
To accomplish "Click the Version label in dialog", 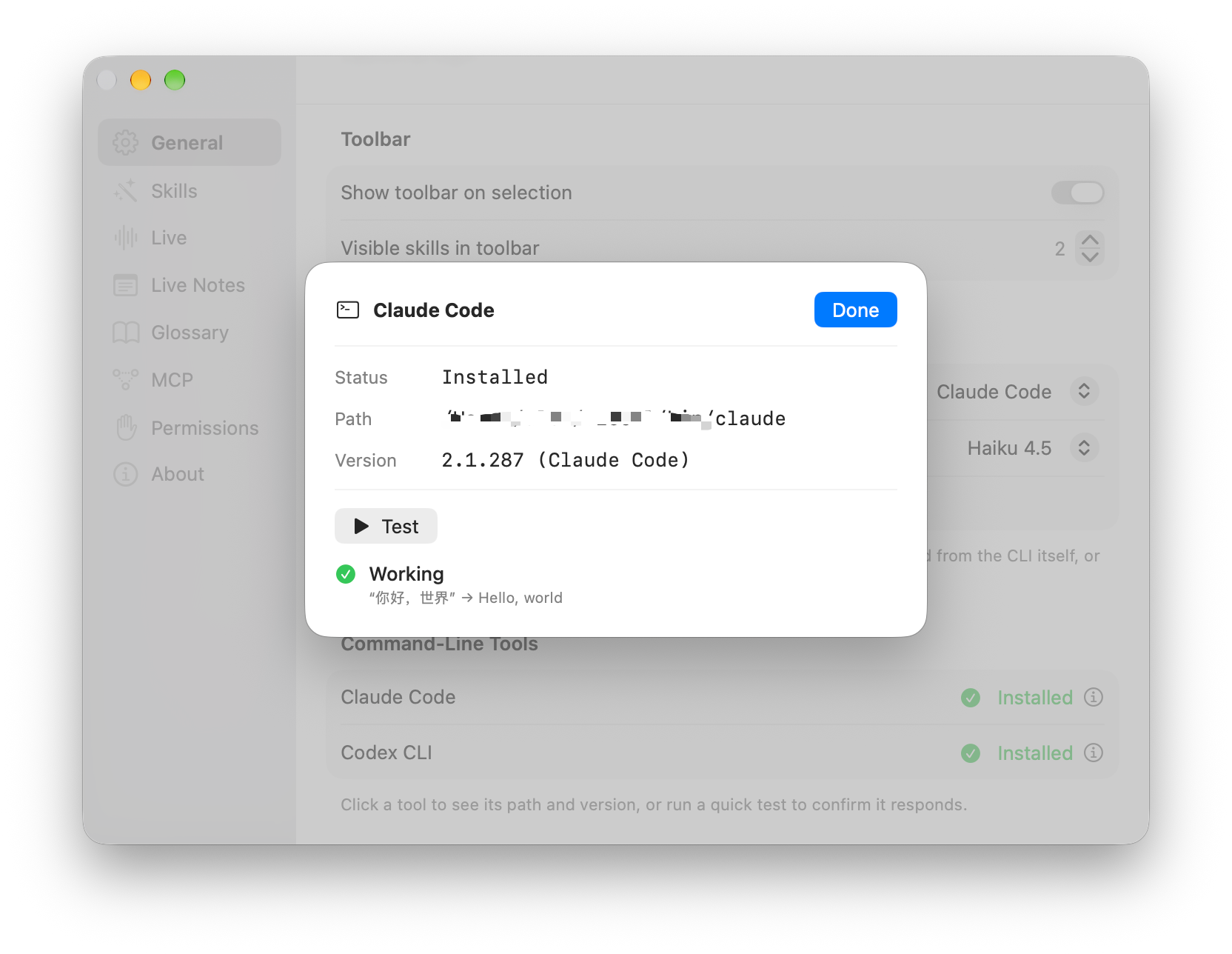I will pyautogui.click(x=366, y=460).
